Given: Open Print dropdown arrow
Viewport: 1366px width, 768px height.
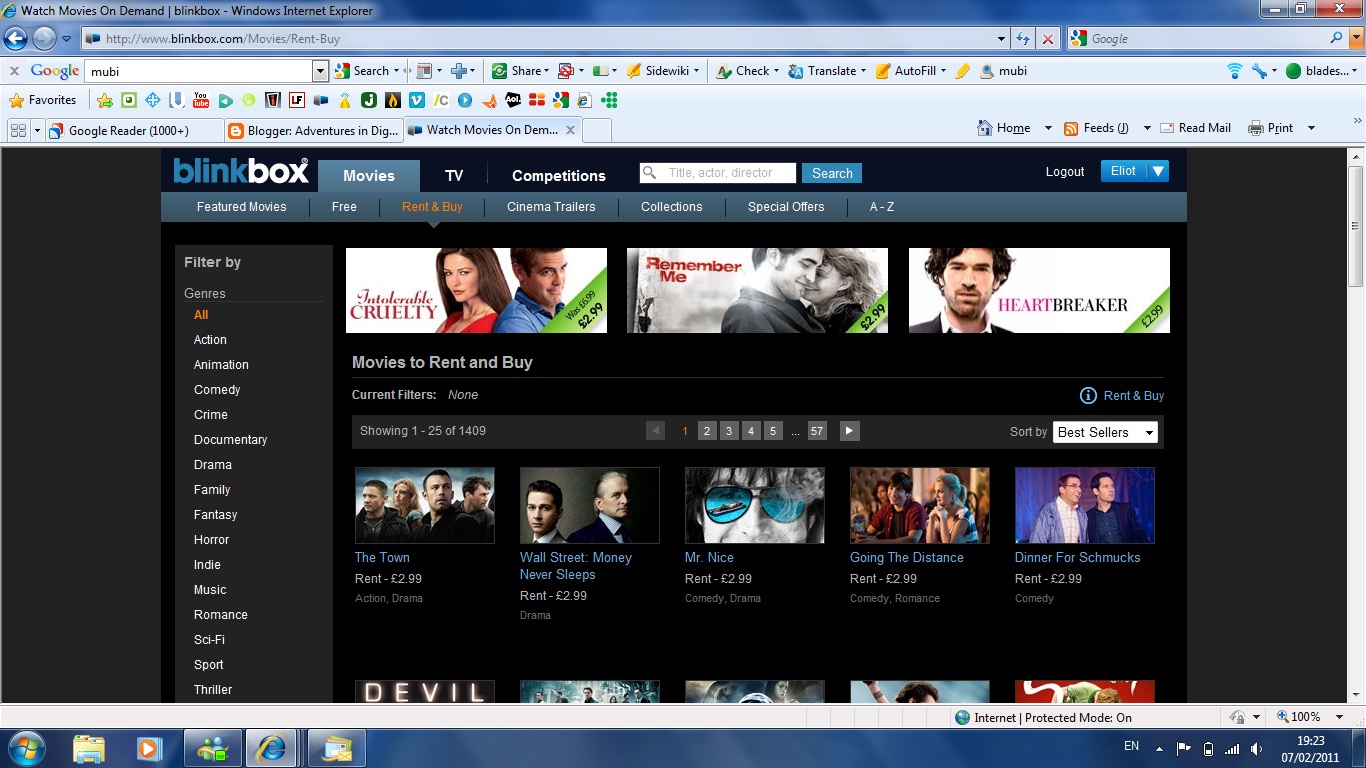Looking at the screenshot, I should coord(1311,128).
